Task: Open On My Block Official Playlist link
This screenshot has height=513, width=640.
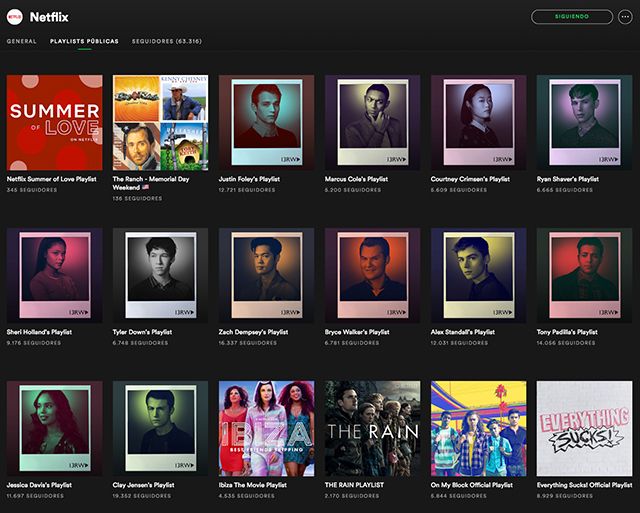Action: click(471, 485)
